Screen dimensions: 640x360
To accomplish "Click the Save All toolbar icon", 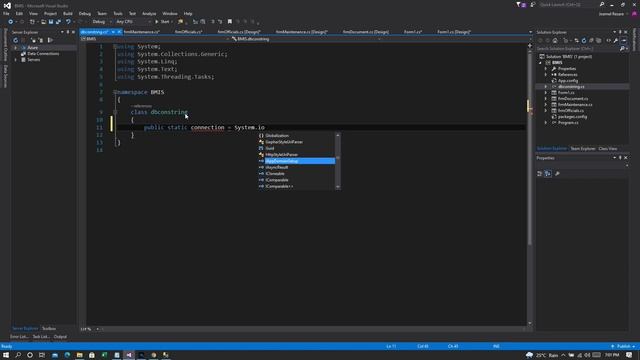I will (58, 22).
